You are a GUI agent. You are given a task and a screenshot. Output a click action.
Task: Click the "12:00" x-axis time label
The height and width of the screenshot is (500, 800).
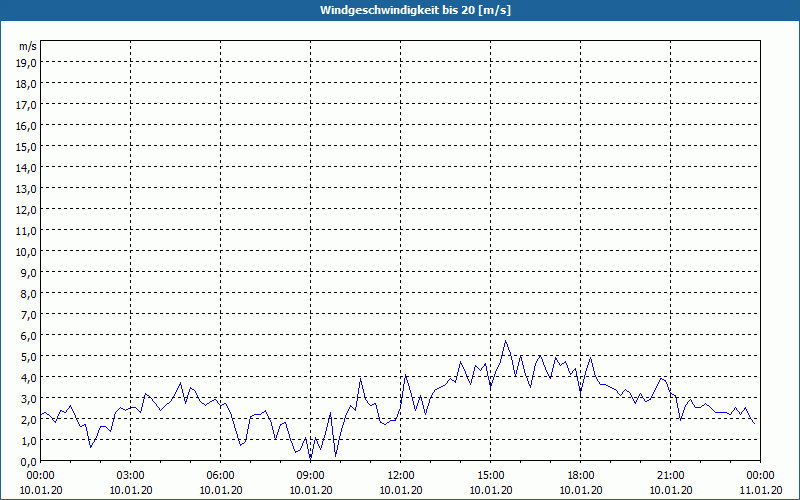coord(401,476)
